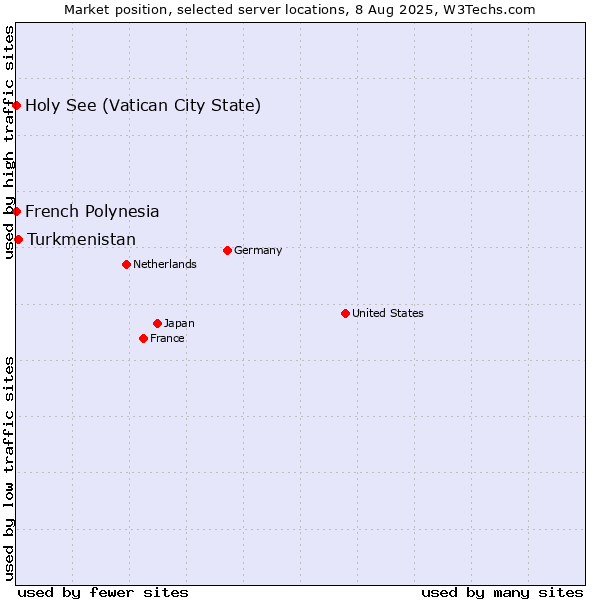The width and height of the screenshot is (600, 600).
Task: Click the 'French Polynesia' label
Action: (92, 212)
